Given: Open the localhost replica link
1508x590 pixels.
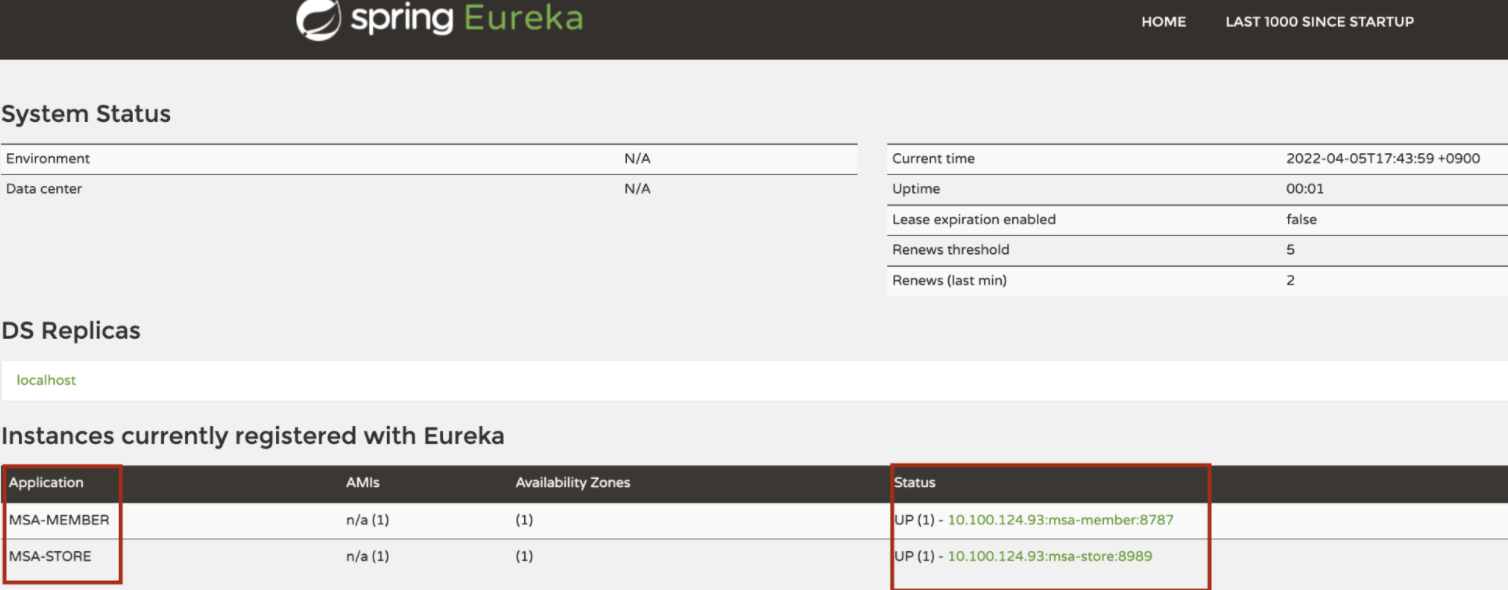Looking at the screenshot, I should (46, 380).
